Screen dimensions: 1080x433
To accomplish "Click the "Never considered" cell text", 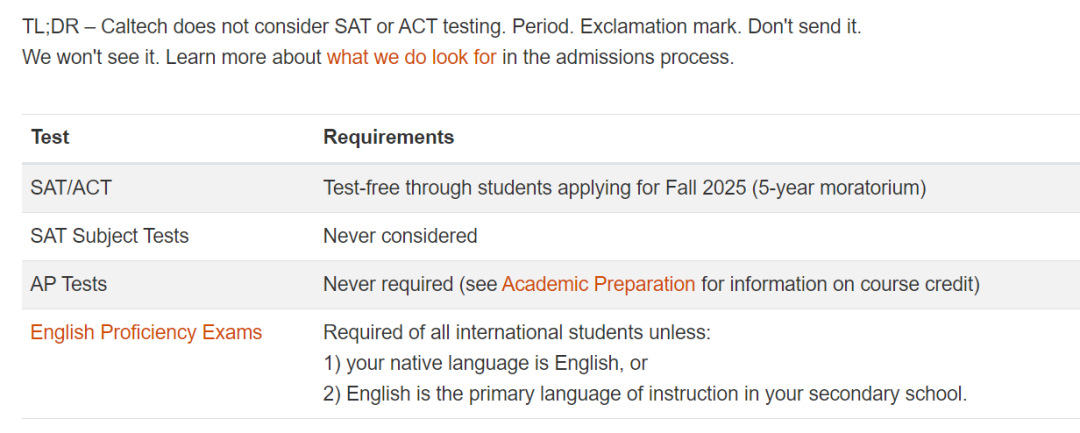I will coord(400,236).
